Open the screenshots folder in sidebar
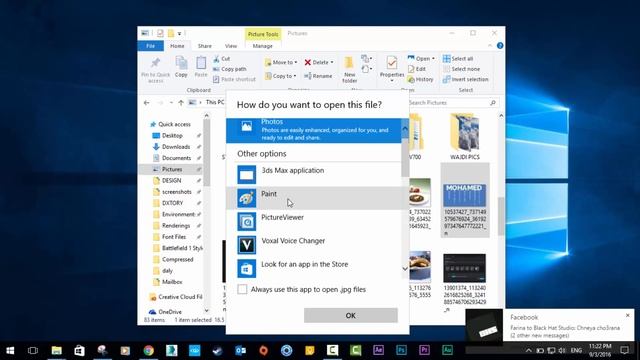The width and height of the screenshot is (640, 360). (x=176, y=192)
